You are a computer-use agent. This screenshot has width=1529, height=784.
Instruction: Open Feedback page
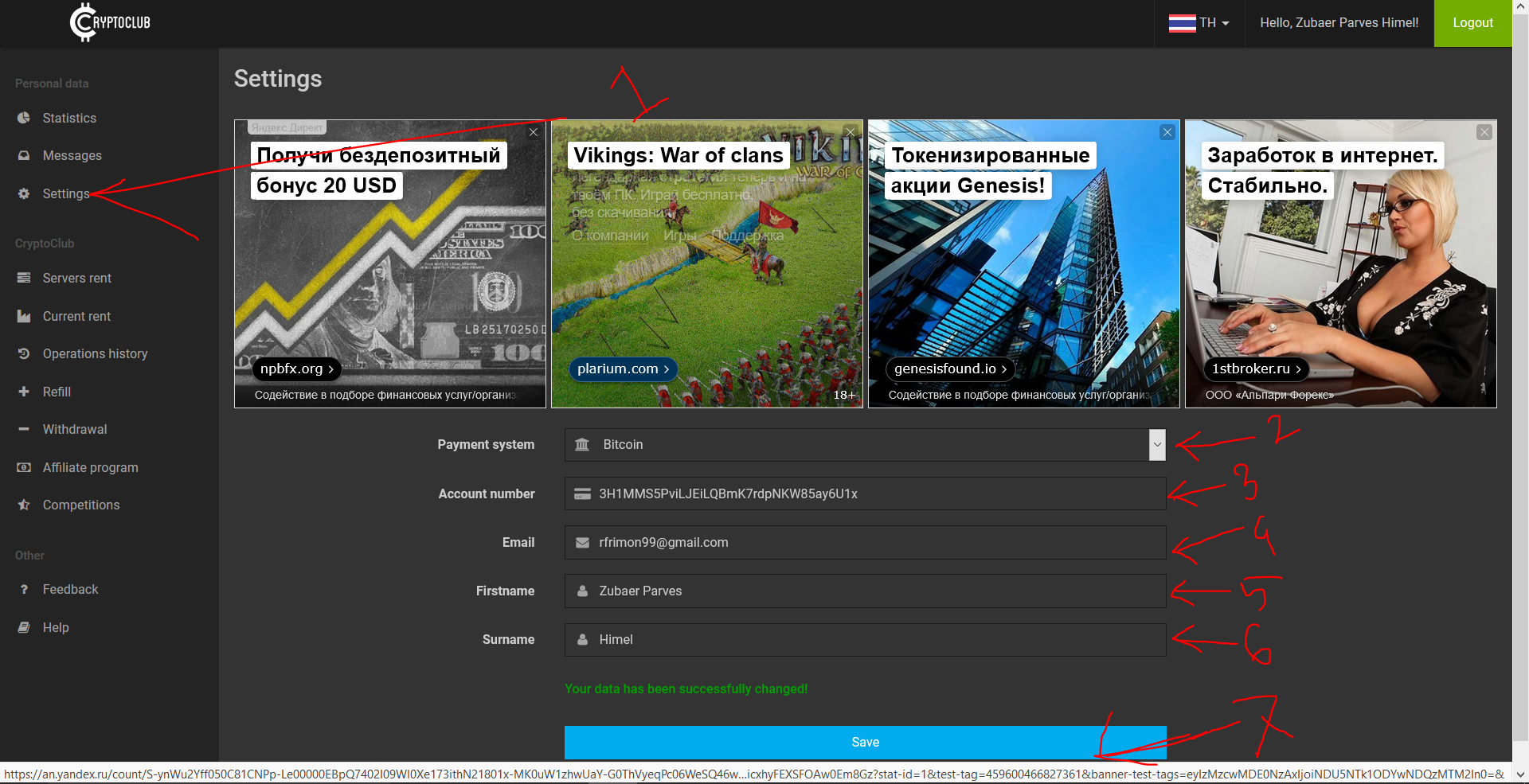(x=71, y=589)
